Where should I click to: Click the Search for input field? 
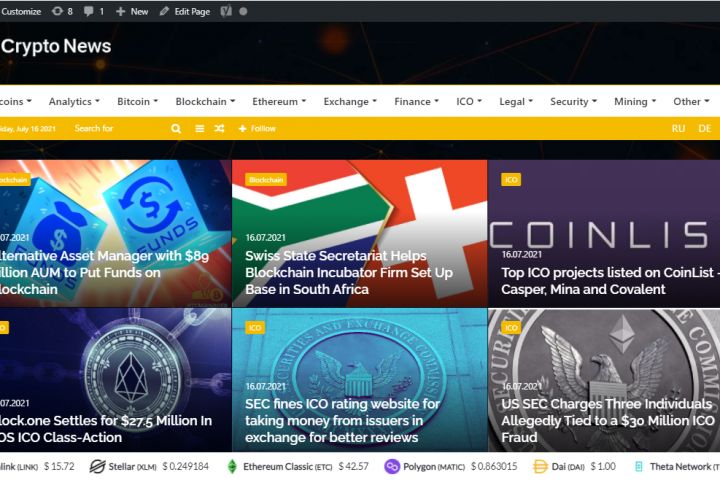point(119,129)
